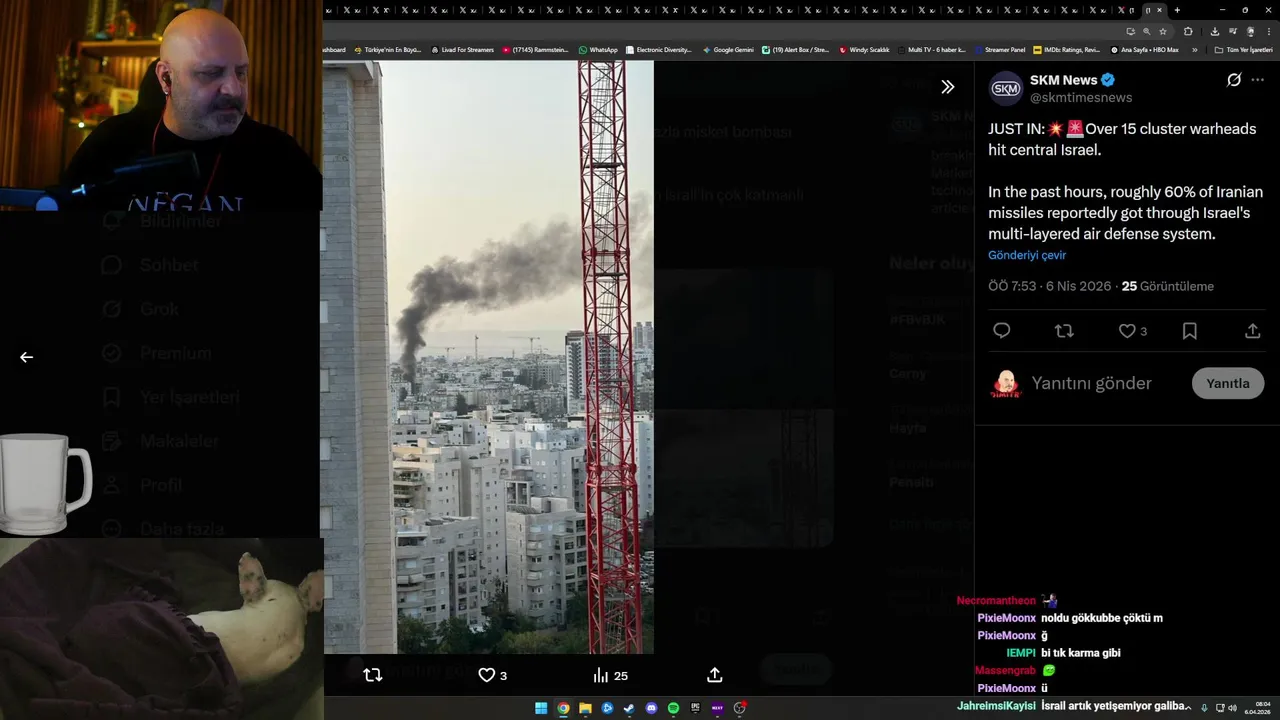Open the 'Ana Sayfa • HBO Max' bookmark
1280x720 pixels.
[x=1145, y=49]
